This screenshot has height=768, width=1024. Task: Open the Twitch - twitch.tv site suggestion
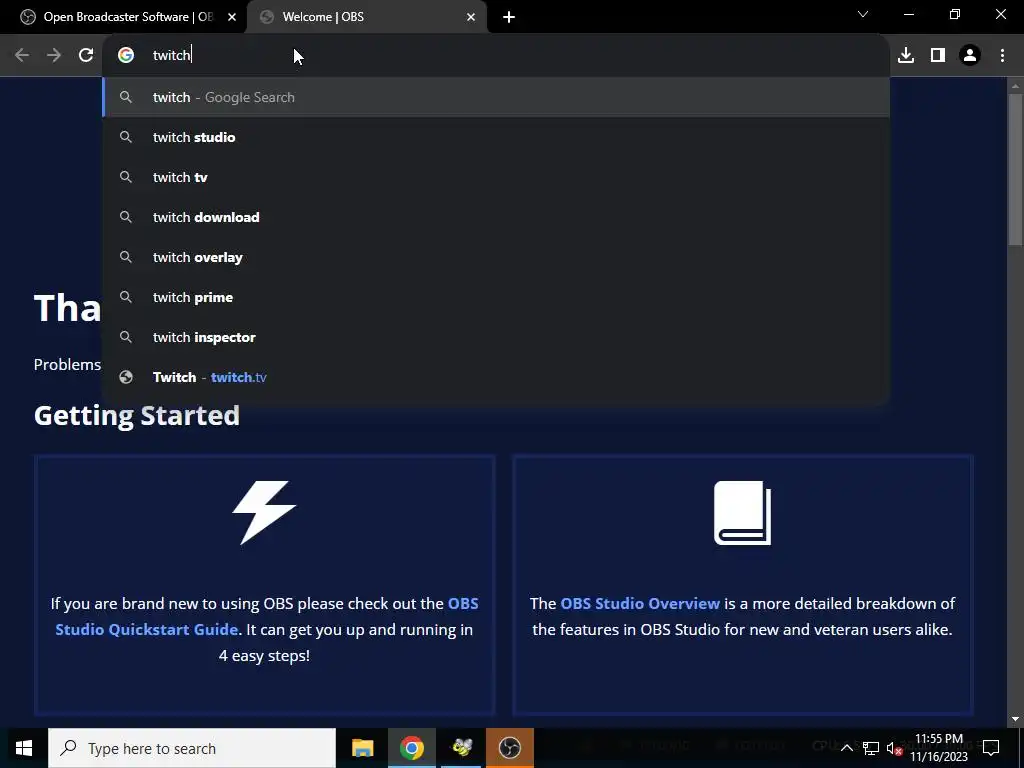496,377
